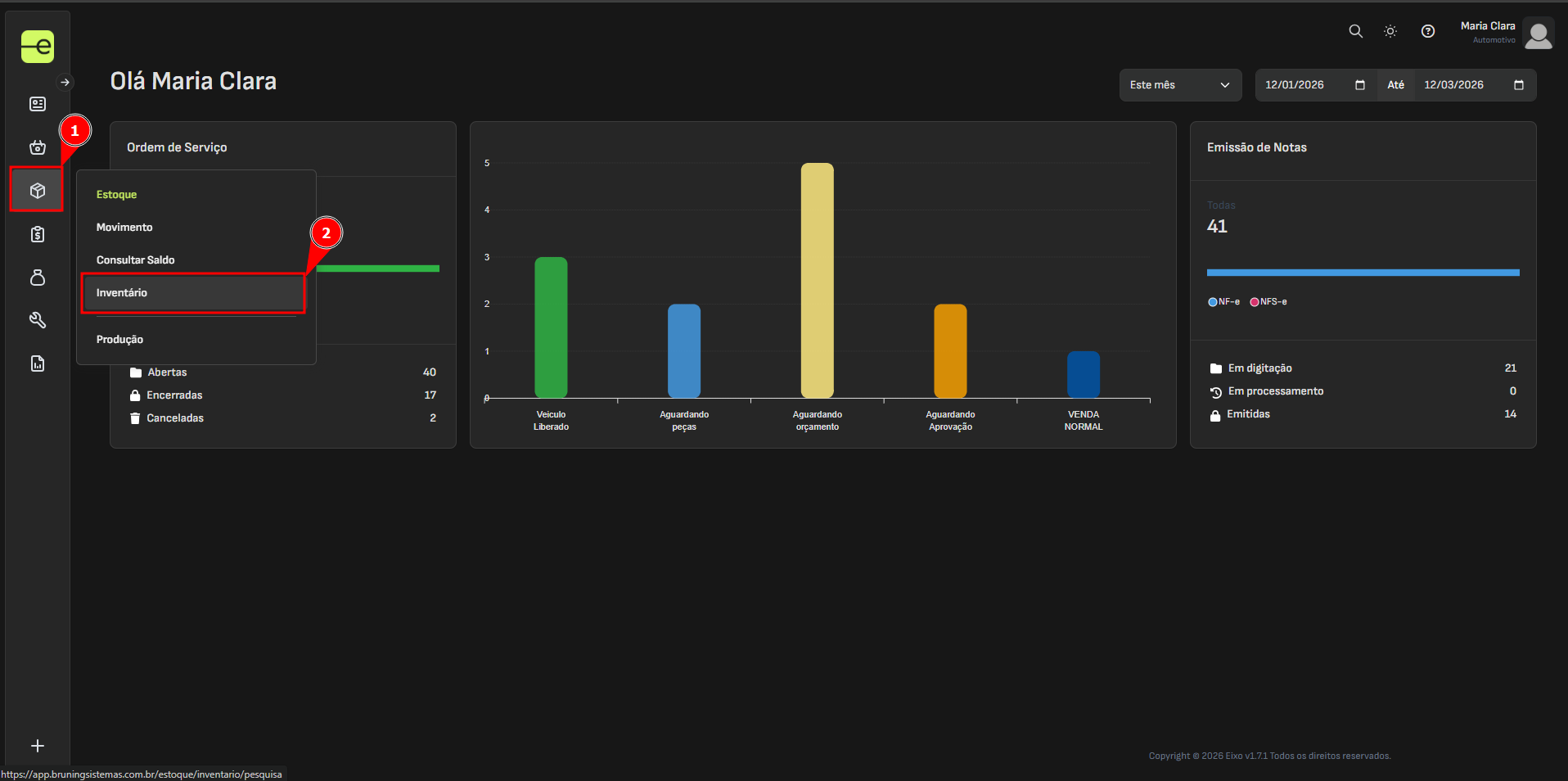Open the 'Este mês' period dropdown

(x=1179, y=85)
